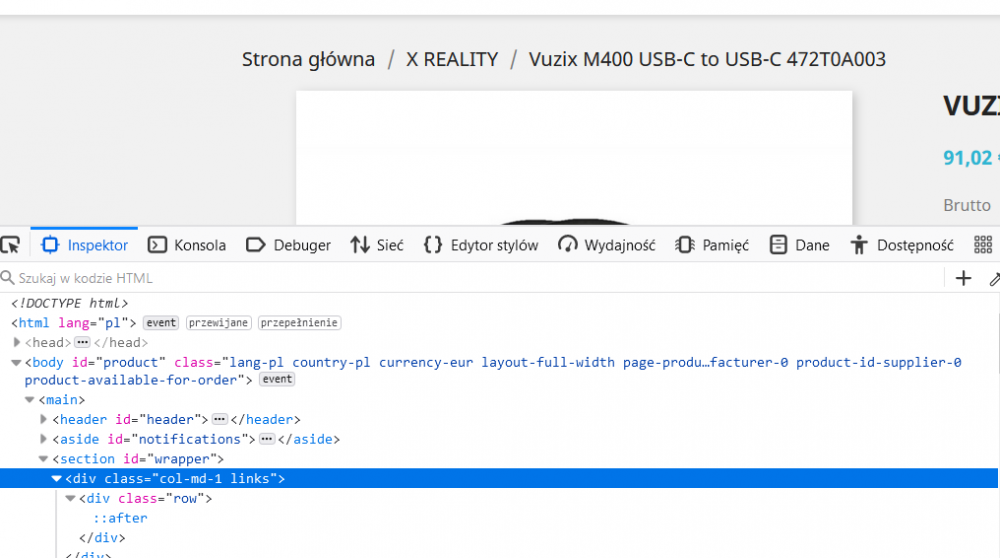Select the closing </div> after ::after
This screenshot has width=1000, height=558.
click(x=102, y=538)
